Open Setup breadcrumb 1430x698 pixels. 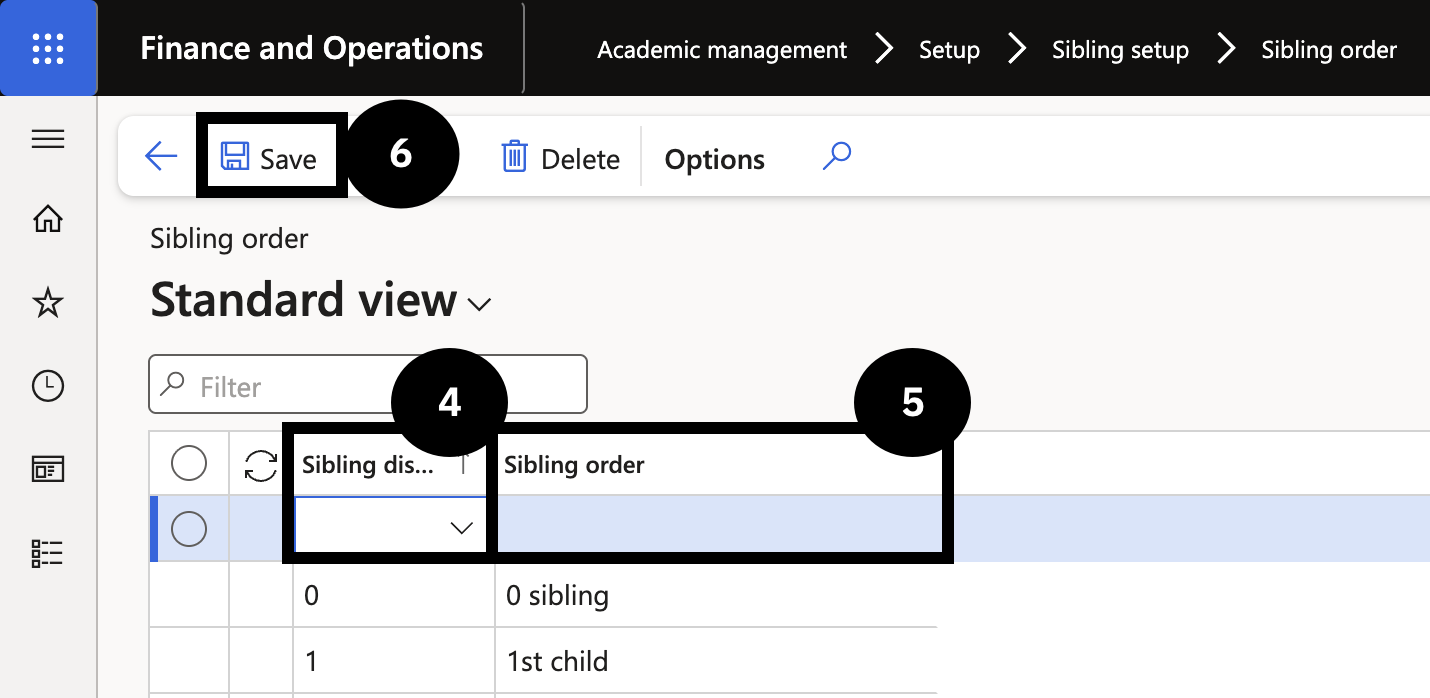point(949,49)
